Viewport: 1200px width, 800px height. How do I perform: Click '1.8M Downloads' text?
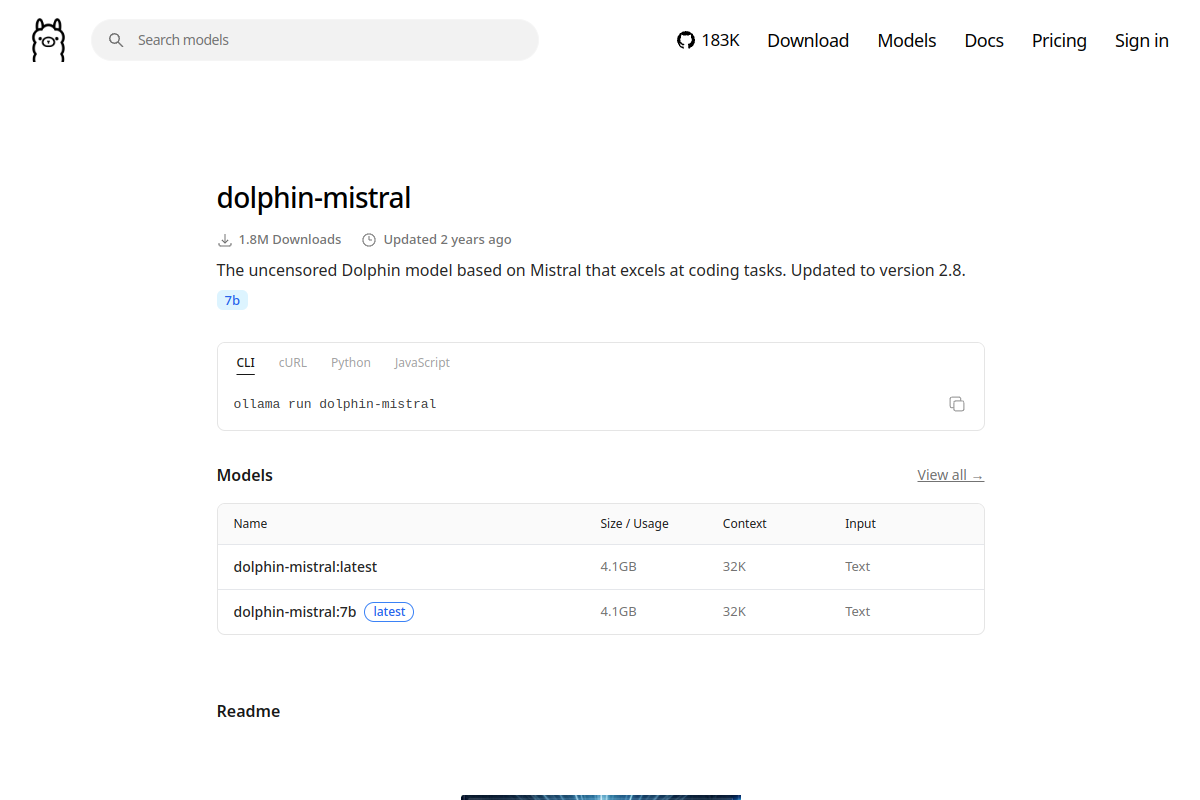pos(290,240)
